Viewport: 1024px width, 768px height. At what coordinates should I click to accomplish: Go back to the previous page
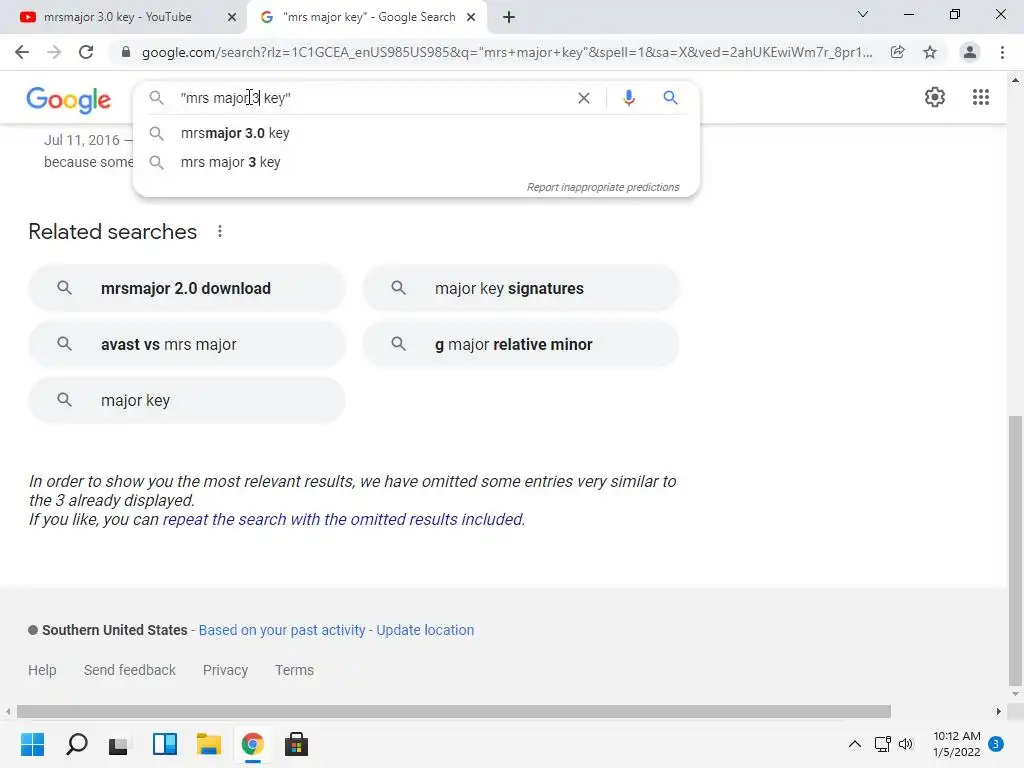pos(22,52)
